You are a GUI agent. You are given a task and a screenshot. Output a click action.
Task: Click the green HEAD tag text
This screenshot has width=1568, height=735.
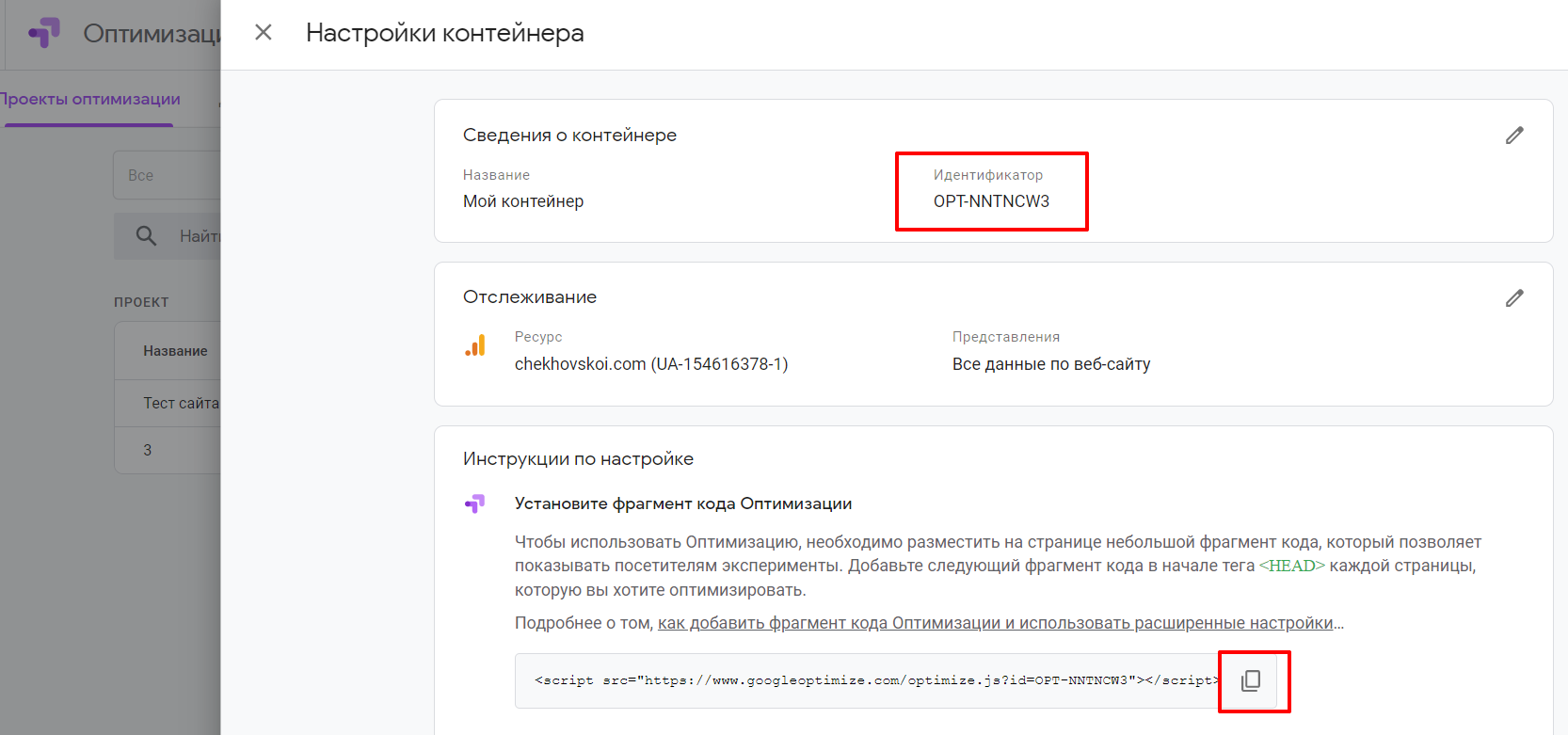point(1291,566)
